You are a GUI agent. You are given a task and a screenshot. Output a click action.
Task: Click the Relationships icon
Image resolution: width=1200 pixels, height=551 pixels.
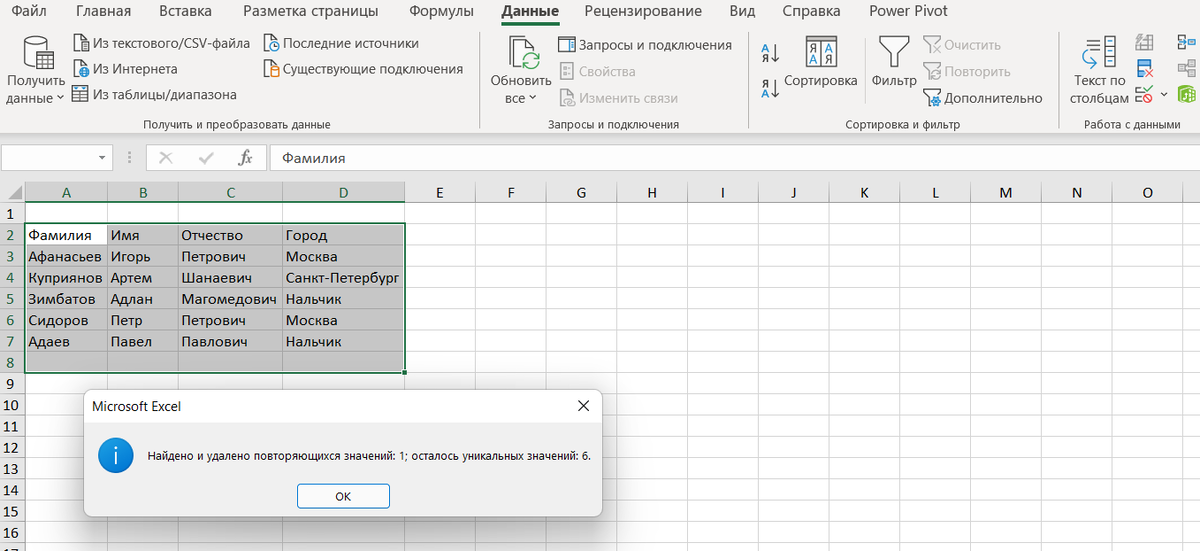click(1187, 69)
